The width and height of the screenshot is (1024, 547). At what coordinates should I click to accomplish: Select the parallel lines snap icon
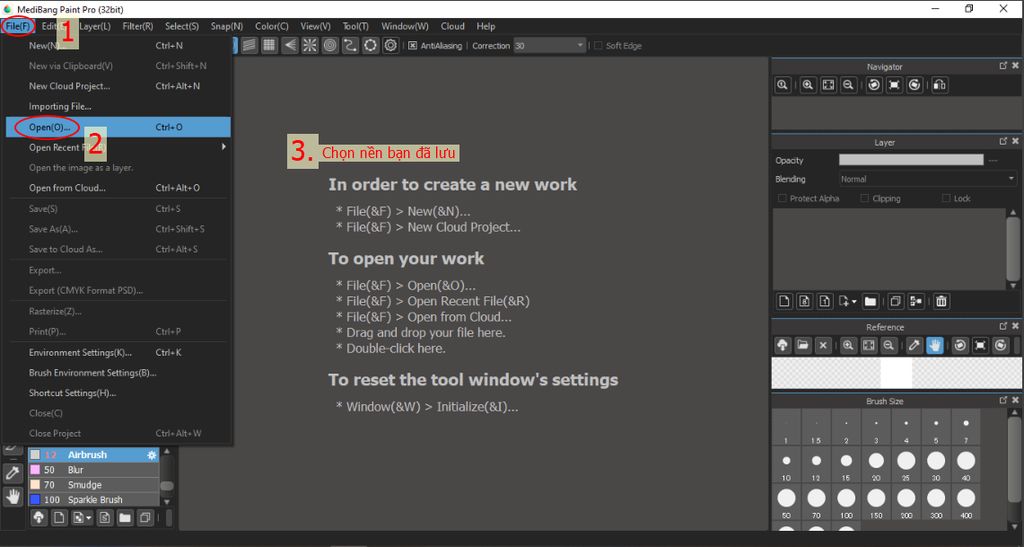[x=249, y=45]
